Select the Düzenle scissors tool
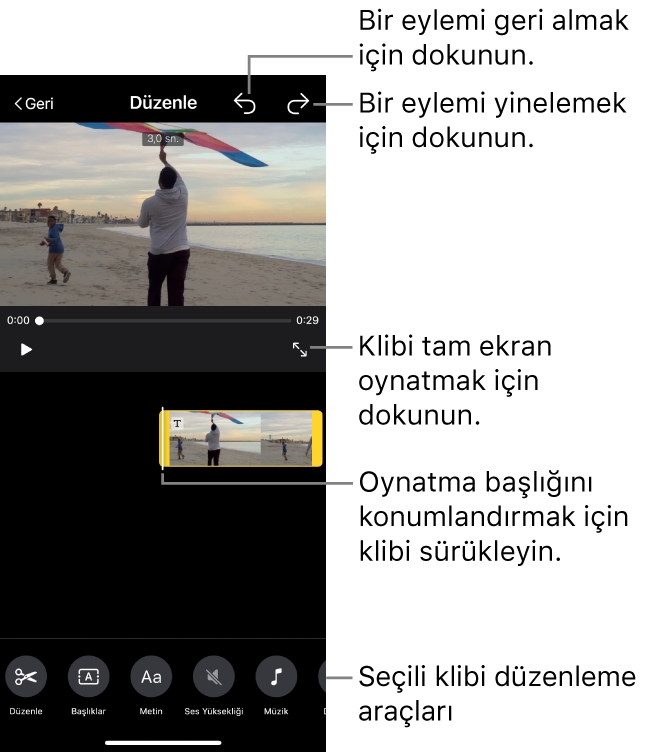The width and height of the screenshot is (652, 753). 26,677
